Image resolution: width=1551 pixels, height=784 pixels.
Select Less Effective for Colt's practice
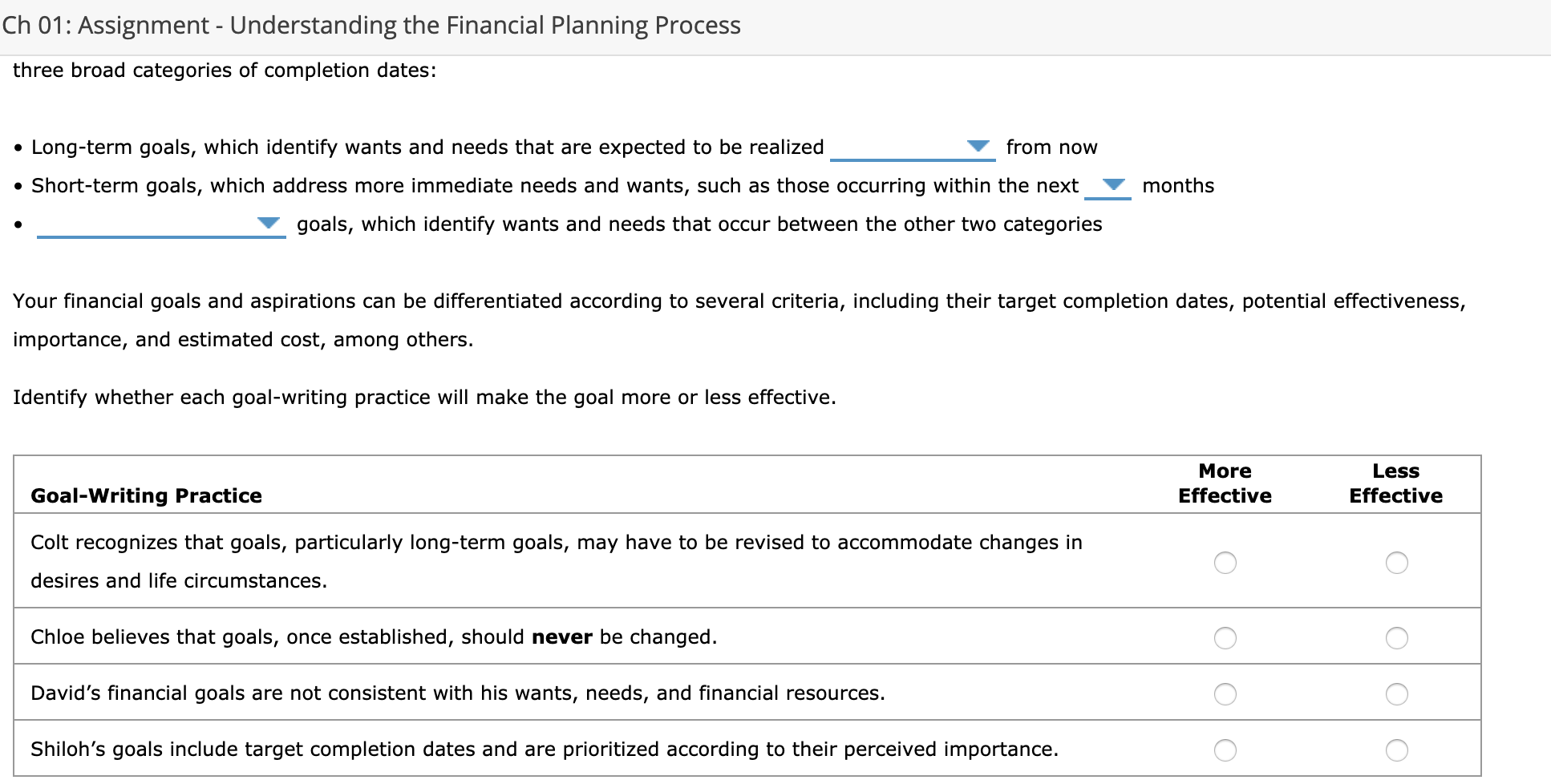1396,563
